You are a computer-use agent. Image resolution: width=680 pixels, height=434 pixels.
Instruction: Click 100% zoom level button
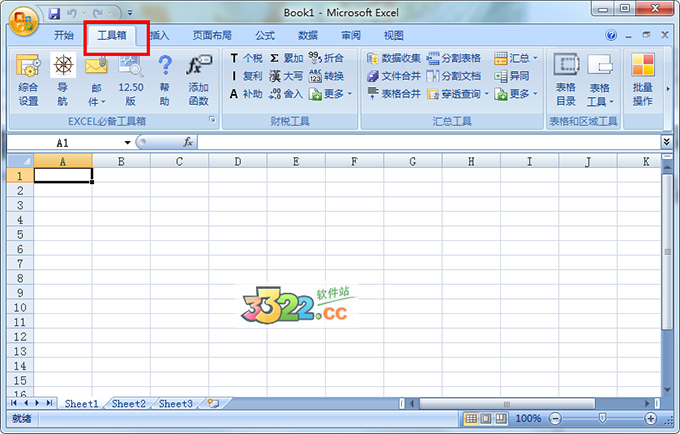pos(528,418)
